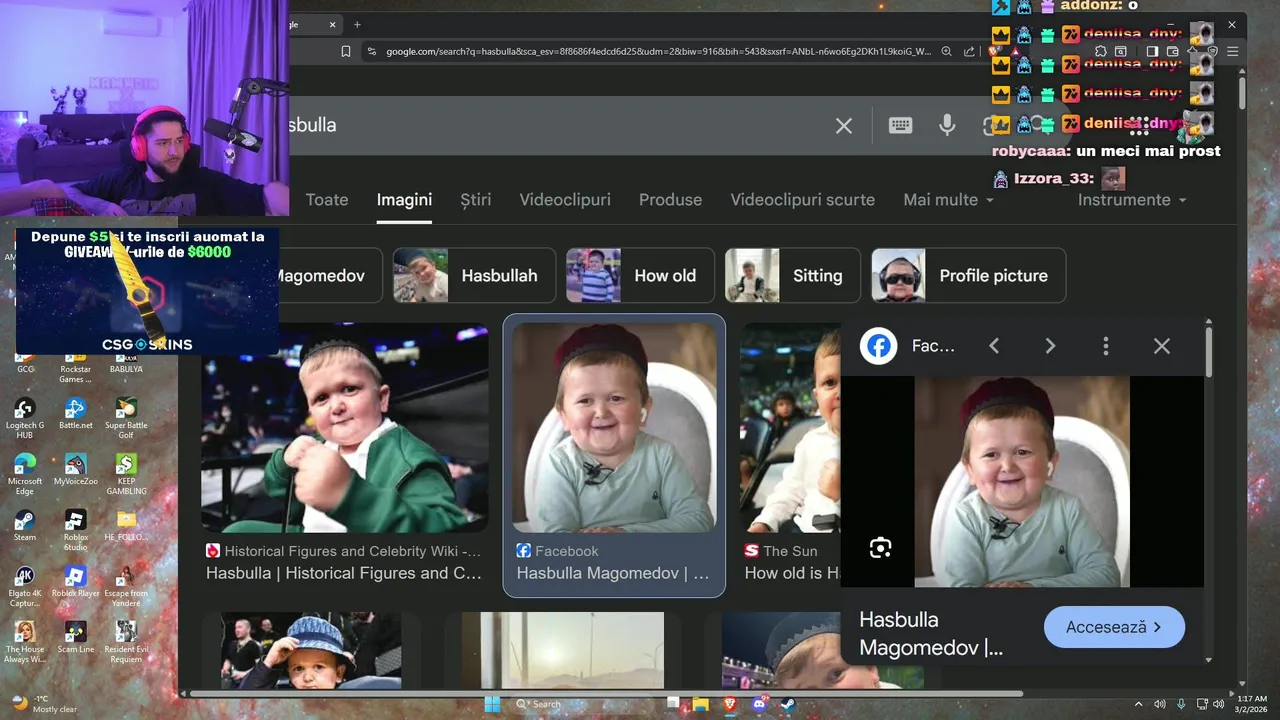Go to previous image in preview panel
1280x720 pixels.
pos(994,346)
